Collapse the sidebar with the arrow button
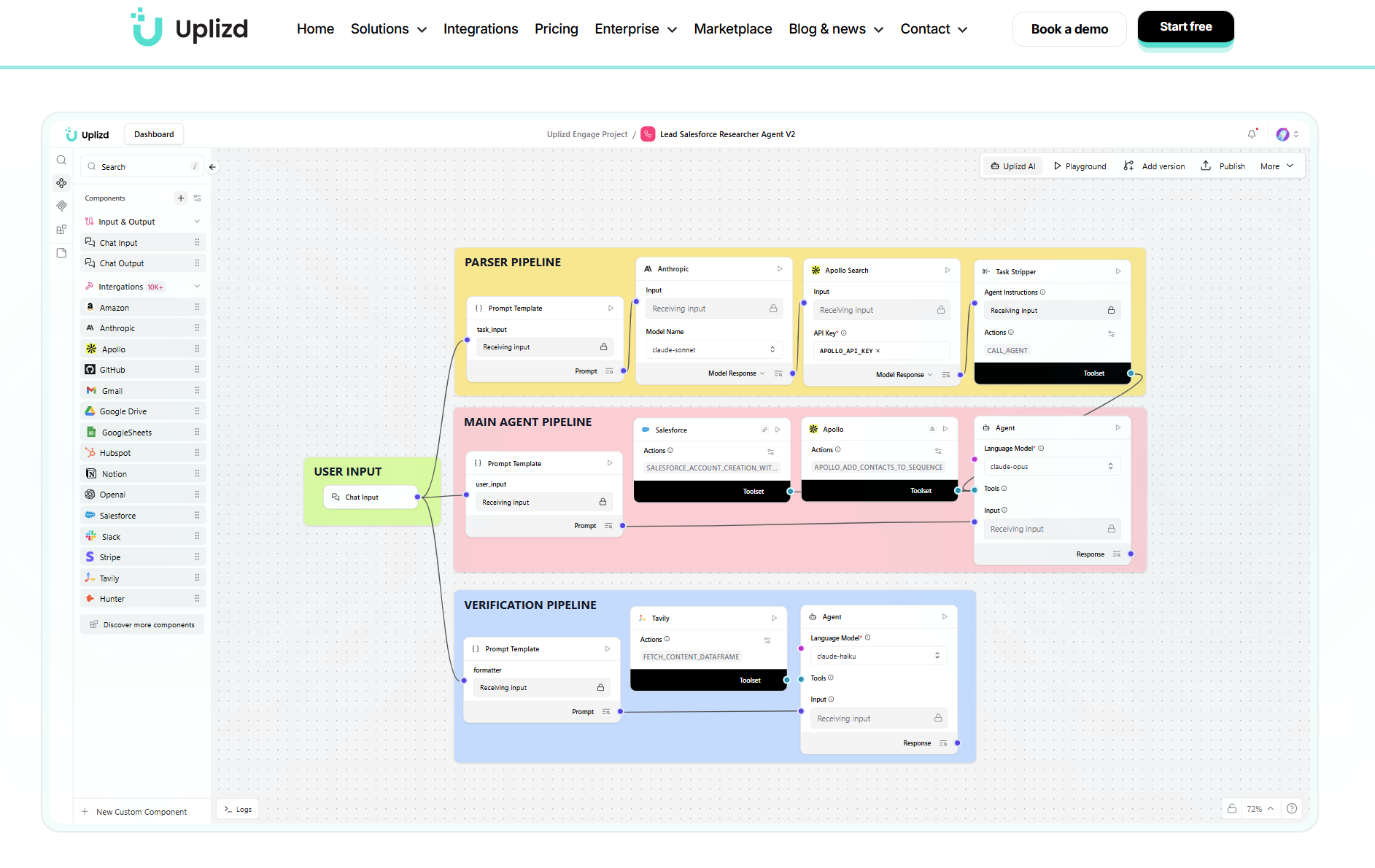 point(212,167)
